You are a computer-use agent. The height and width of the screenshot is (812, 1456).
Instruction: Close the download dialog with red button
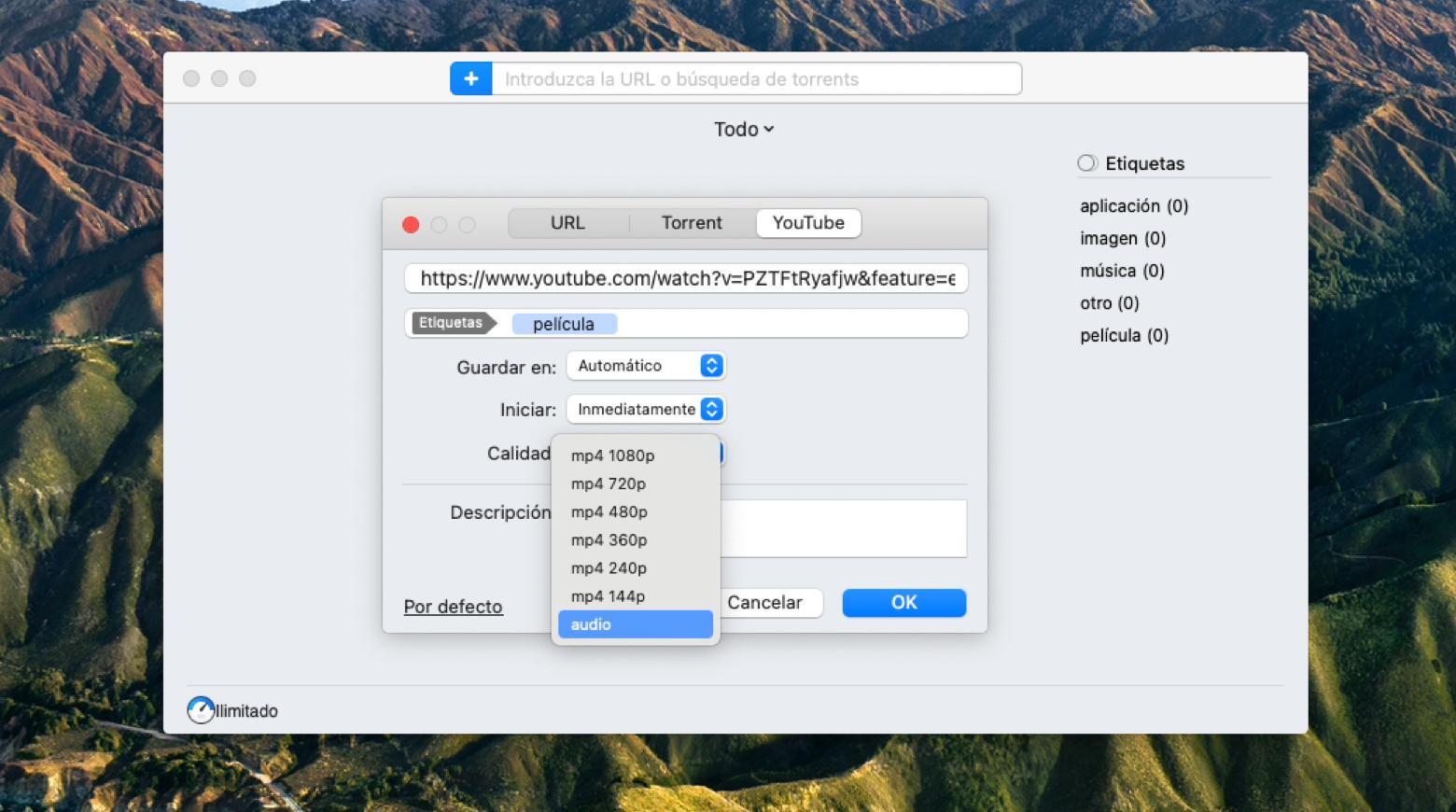click(411, 225)
